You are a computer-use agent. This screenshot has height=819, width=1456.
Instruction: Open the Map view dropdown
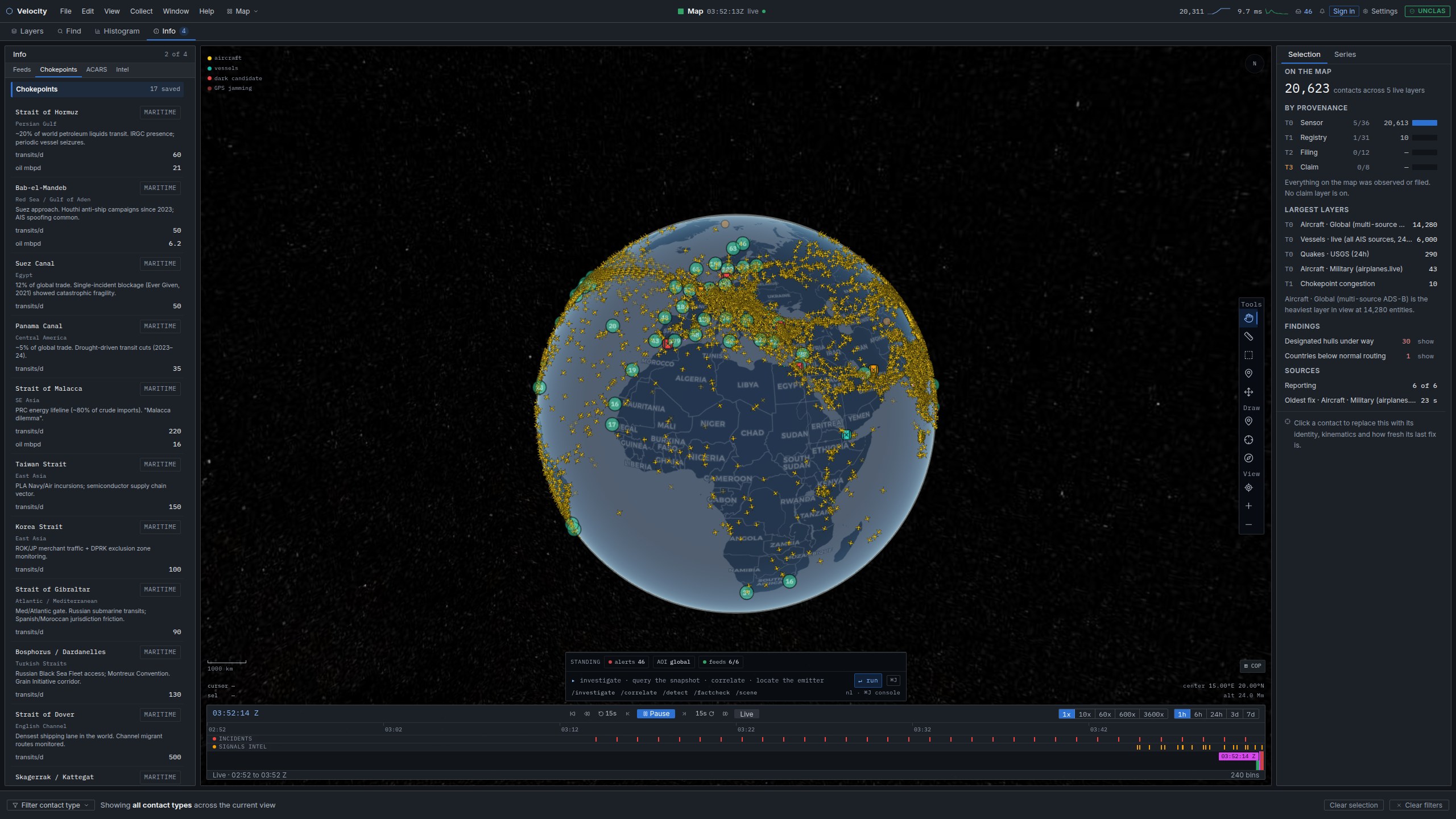(242, 11)
